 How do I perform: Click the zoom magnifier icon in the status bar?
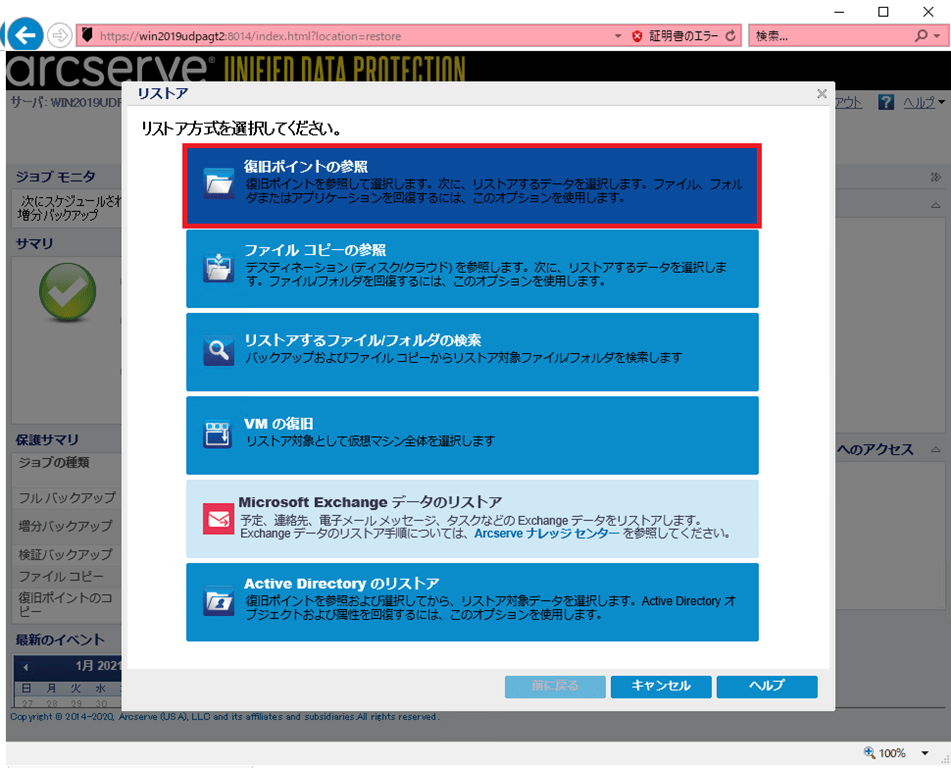coord(870,752)
